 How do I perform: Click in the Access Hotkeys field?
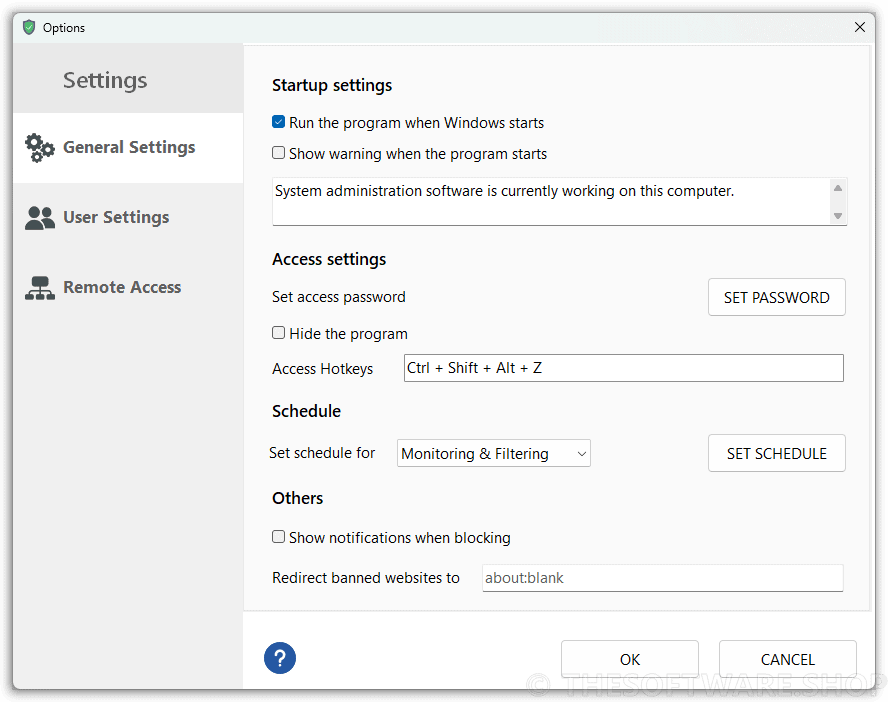[x=624, y=368]
